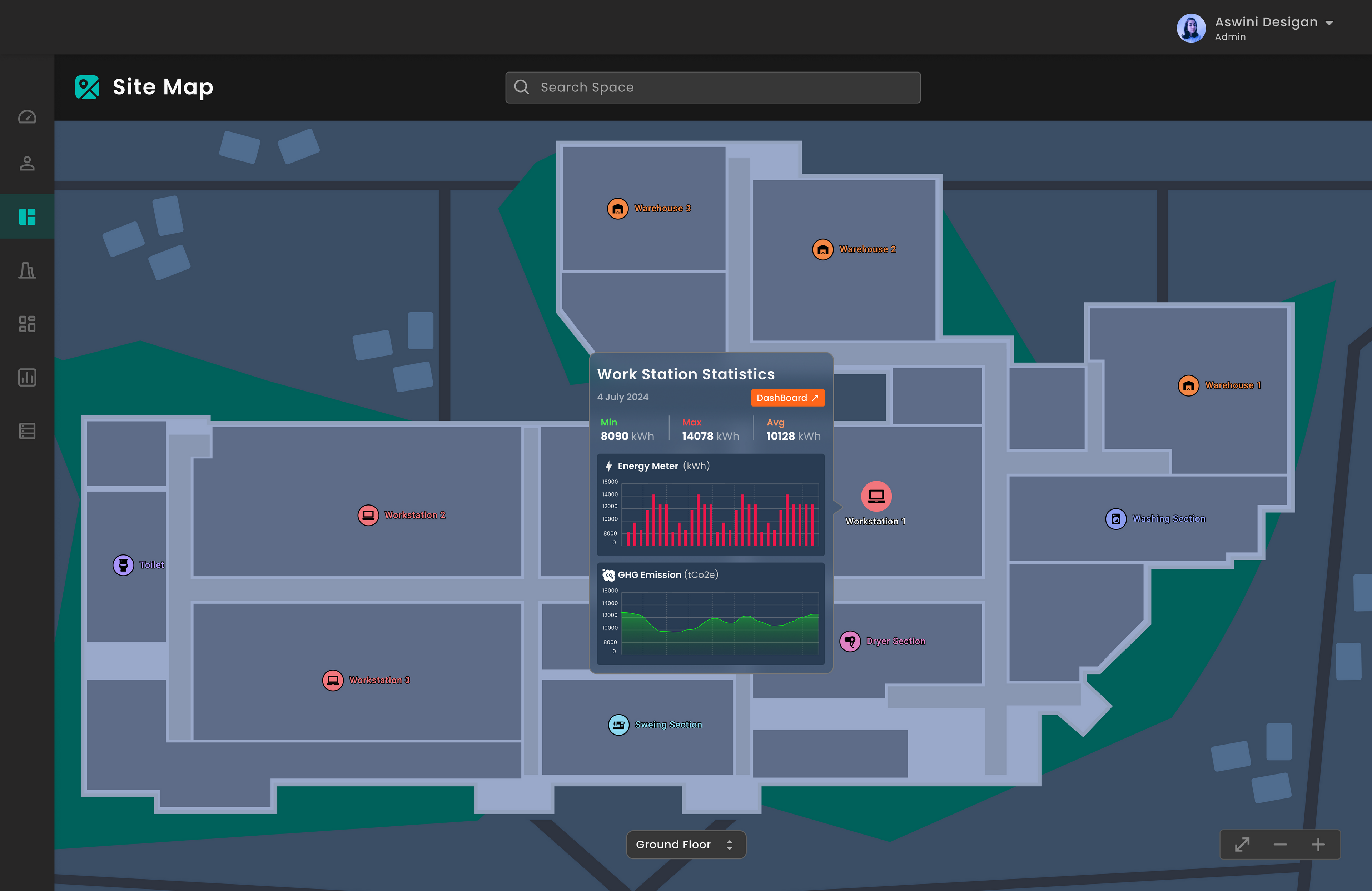Open the grid apps sidebar icon
Image resolution: width=1372 pixels, height=891 pixels.
(27, 324)
